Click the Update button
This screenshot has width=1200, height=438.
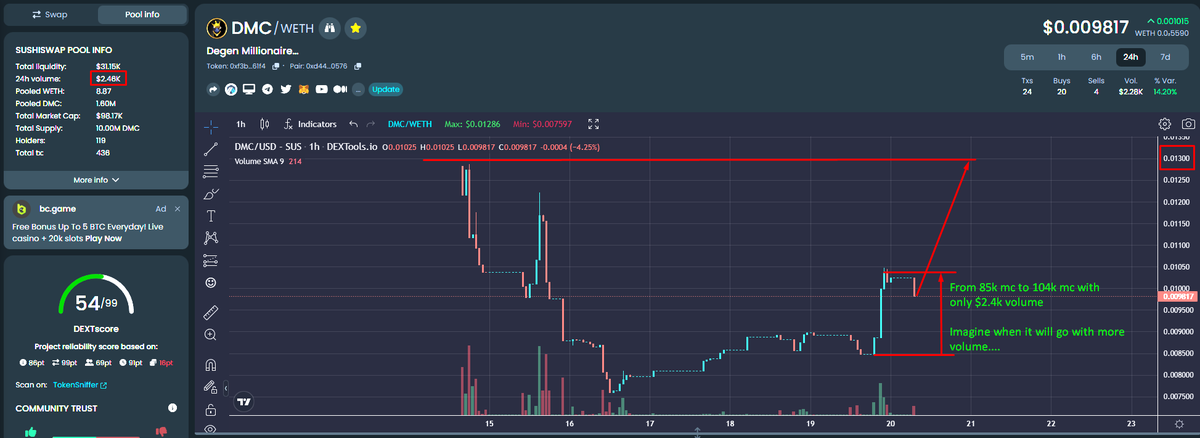point(386,89)
